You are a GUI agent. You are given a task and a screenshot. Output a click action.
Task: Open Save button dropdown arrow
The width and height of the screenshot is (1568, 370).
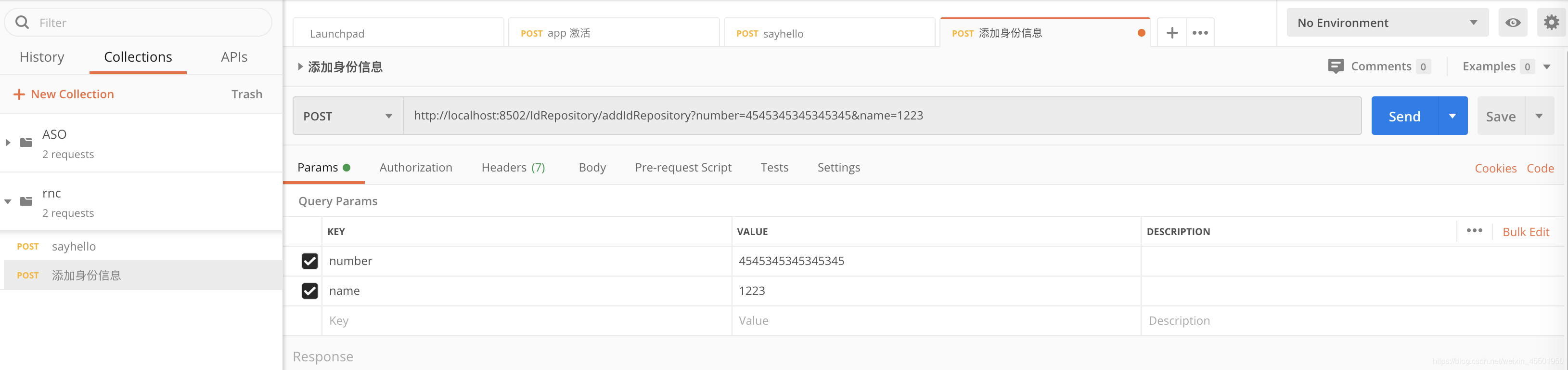(1539, 116)
